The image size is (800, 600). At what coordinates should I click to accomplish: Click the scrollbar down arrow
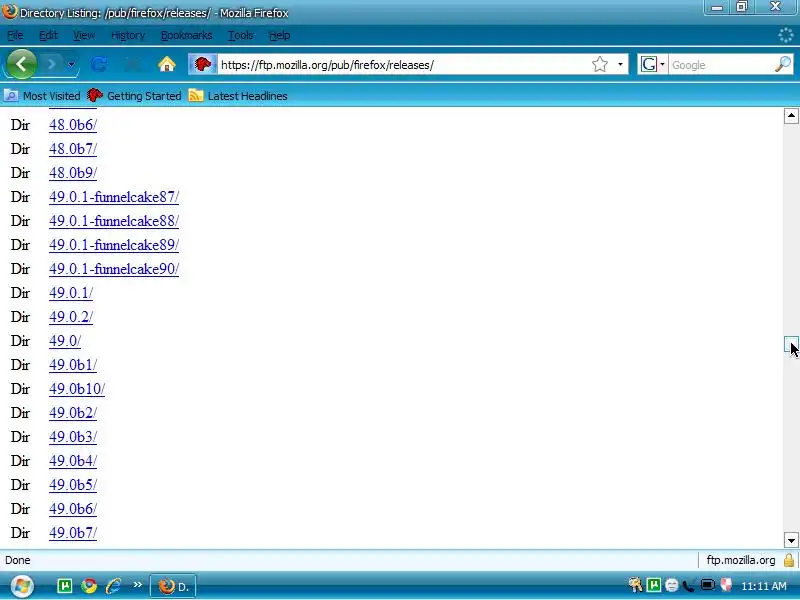791,540
